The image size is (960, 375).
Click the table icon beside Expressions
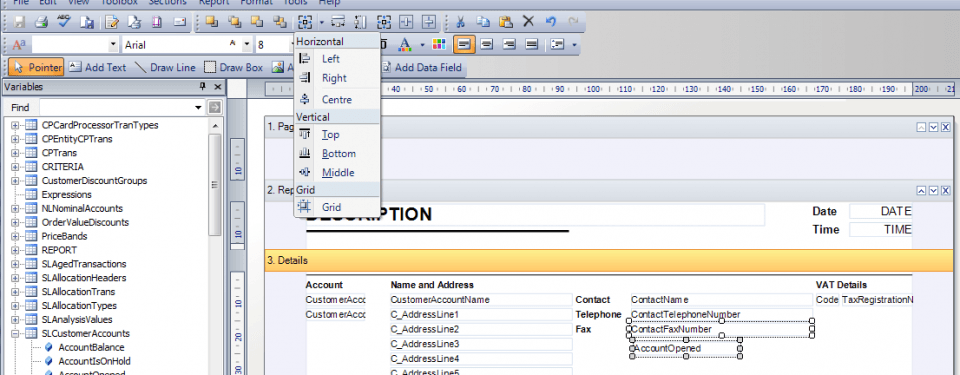31,194
